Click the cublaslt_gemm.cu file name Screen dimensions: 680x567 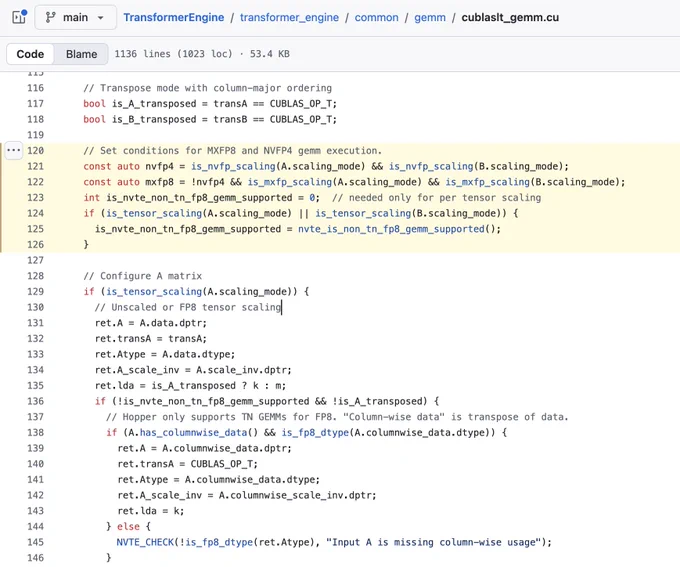510,17
